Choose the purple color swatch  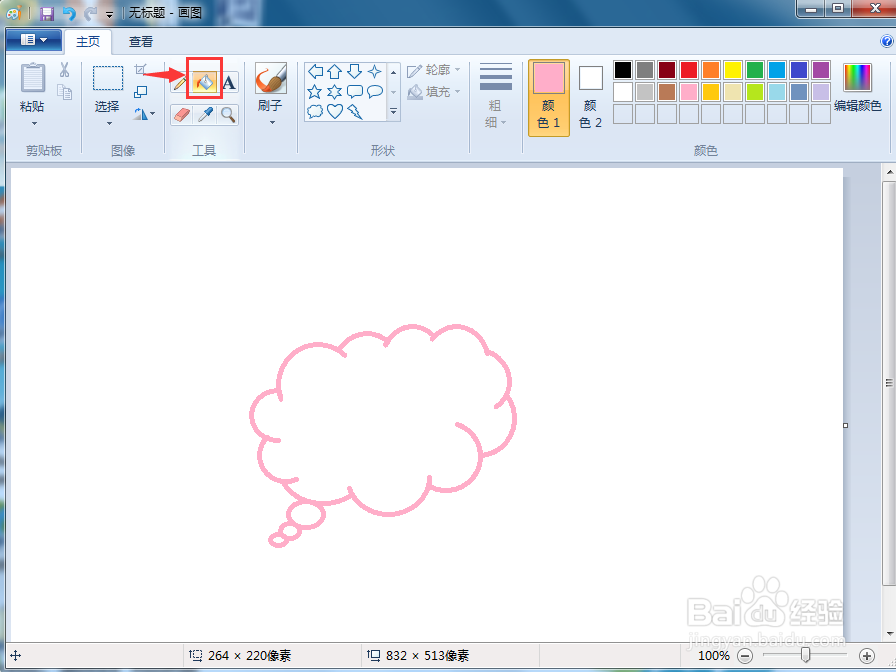pyautogui.click(x=821, y=70)
